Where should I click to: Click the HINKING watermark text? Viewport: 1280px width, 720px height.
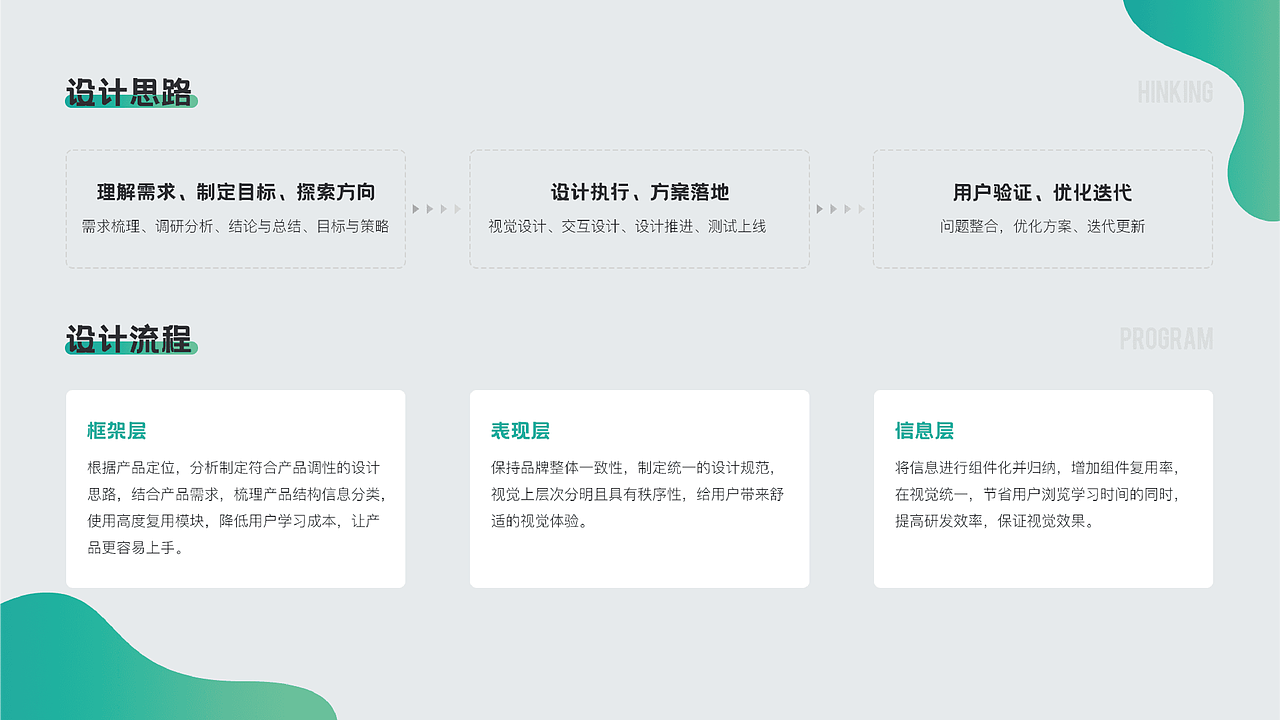click(1174, 93)
